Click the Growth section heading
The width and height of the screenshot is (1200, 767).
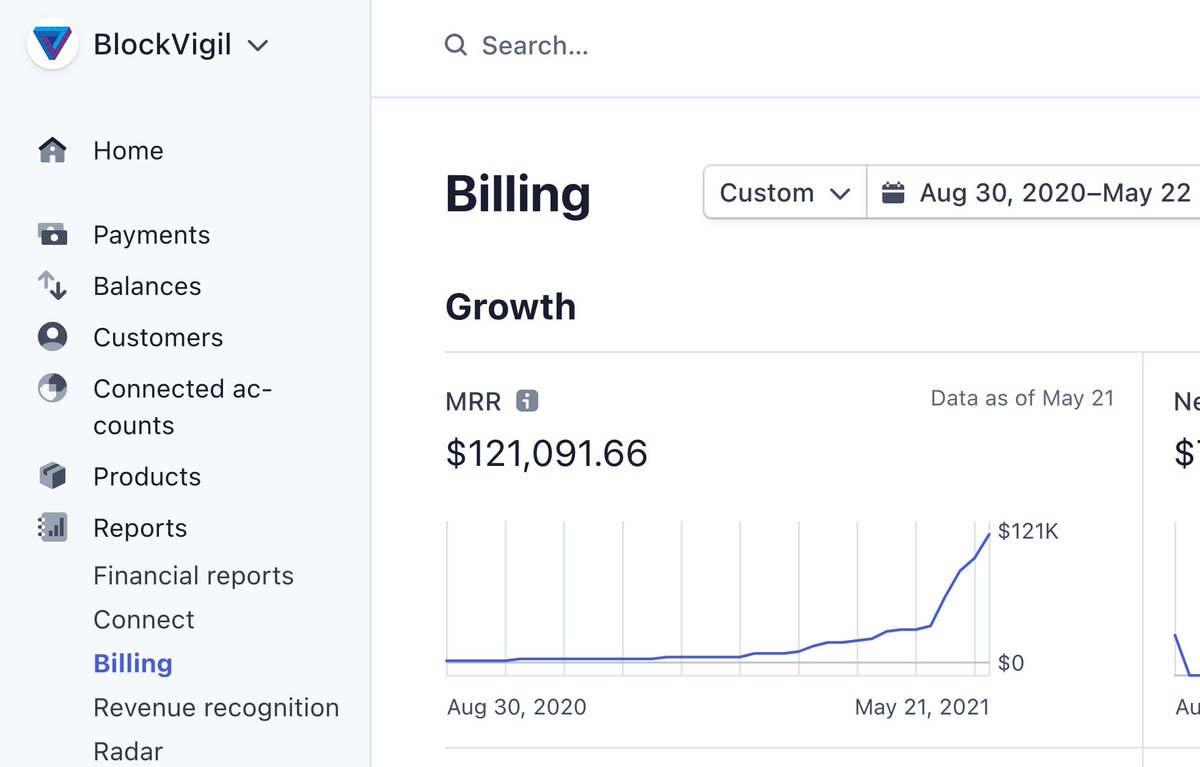511,306
